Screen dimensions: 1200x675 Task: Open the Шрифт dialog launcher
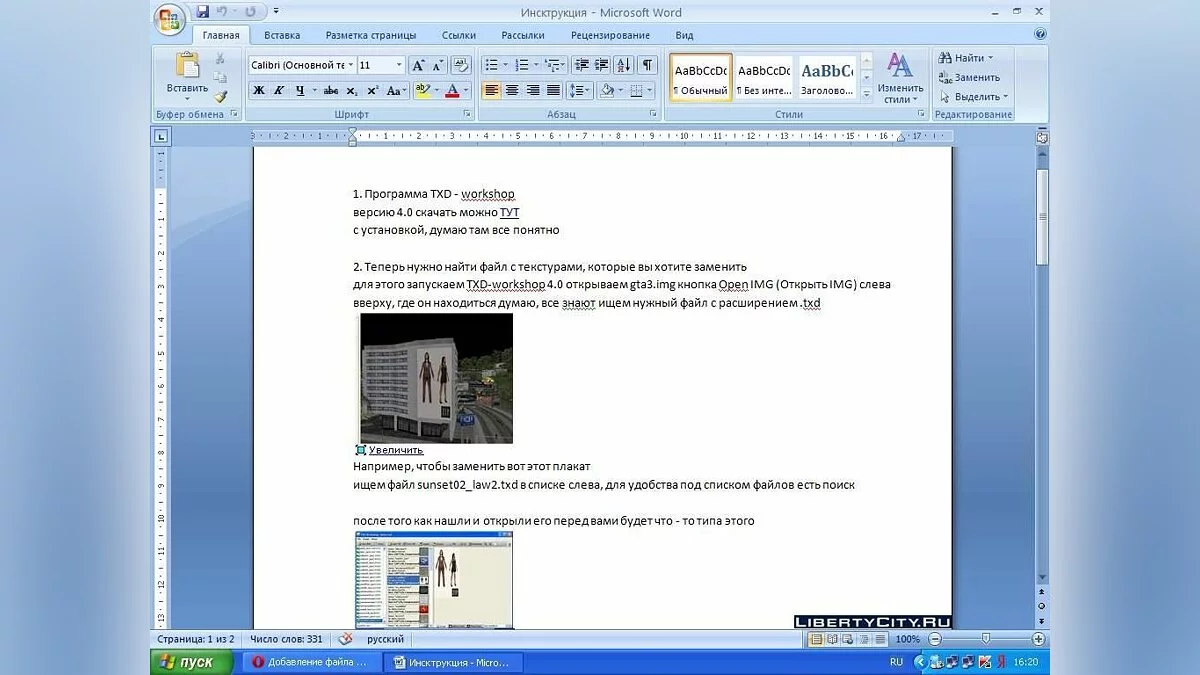tap(467, 115)
